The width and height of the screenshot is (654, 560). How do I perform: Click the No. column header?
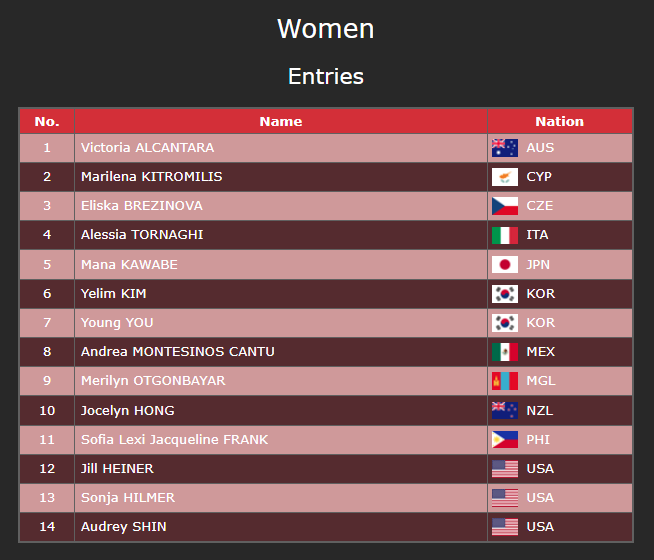47,121
